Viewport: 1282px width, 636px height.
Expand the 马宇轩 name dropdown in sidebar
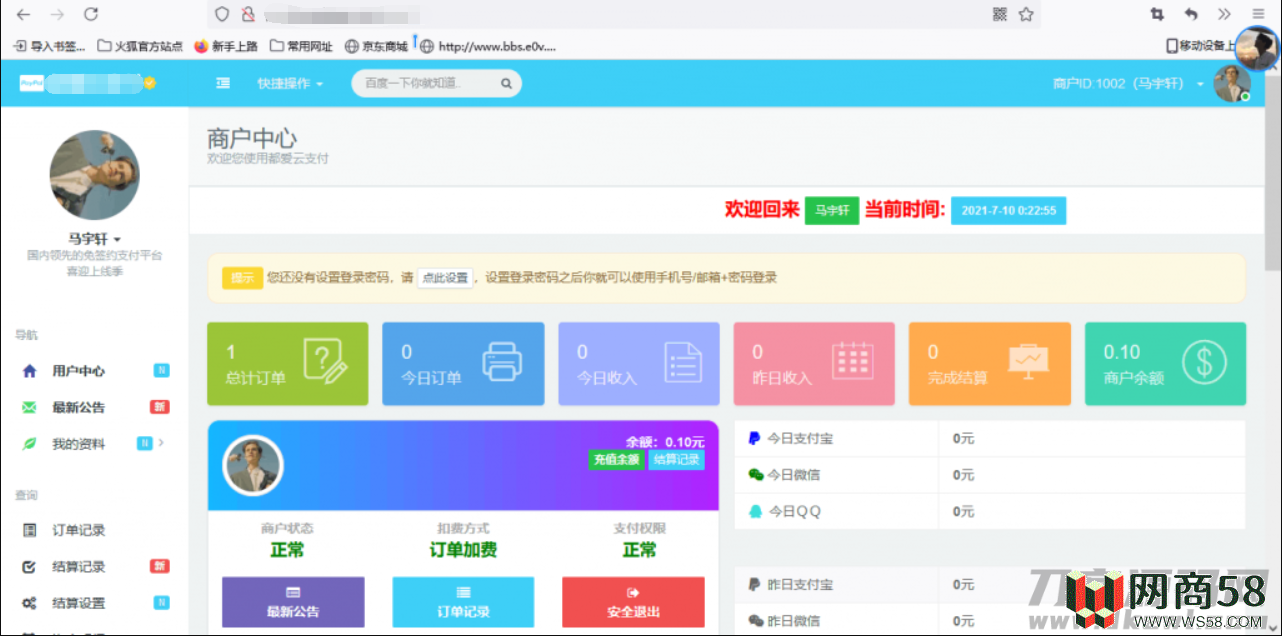pos(94,239)
